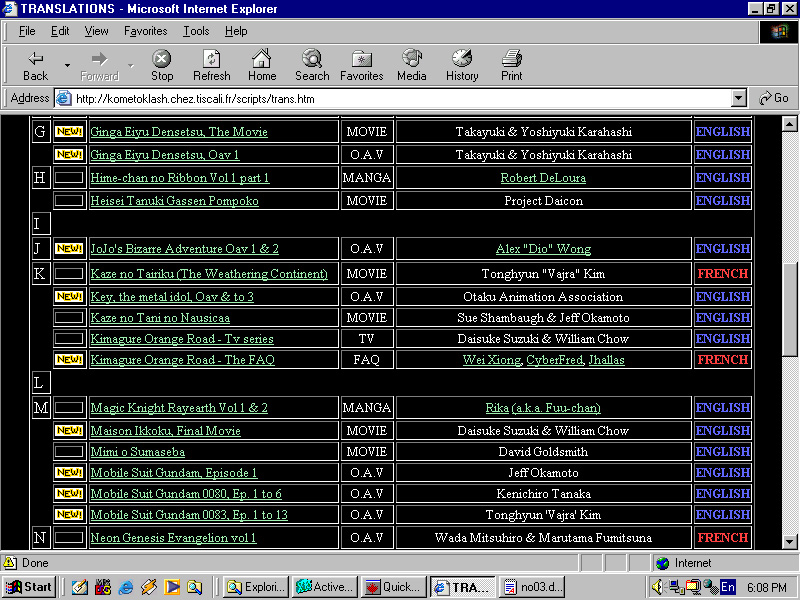The image size is (800, 600).
Task: Click translator link Alex "Dio" Wong
Action: 543,248
